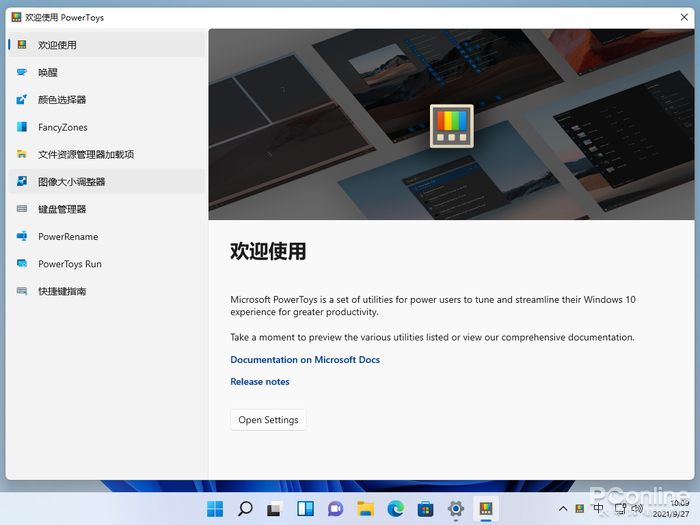700x525 pixels.
Task: Click the 文件资源管理器加载项 folder icon
Action: click(x=22, y=154)
